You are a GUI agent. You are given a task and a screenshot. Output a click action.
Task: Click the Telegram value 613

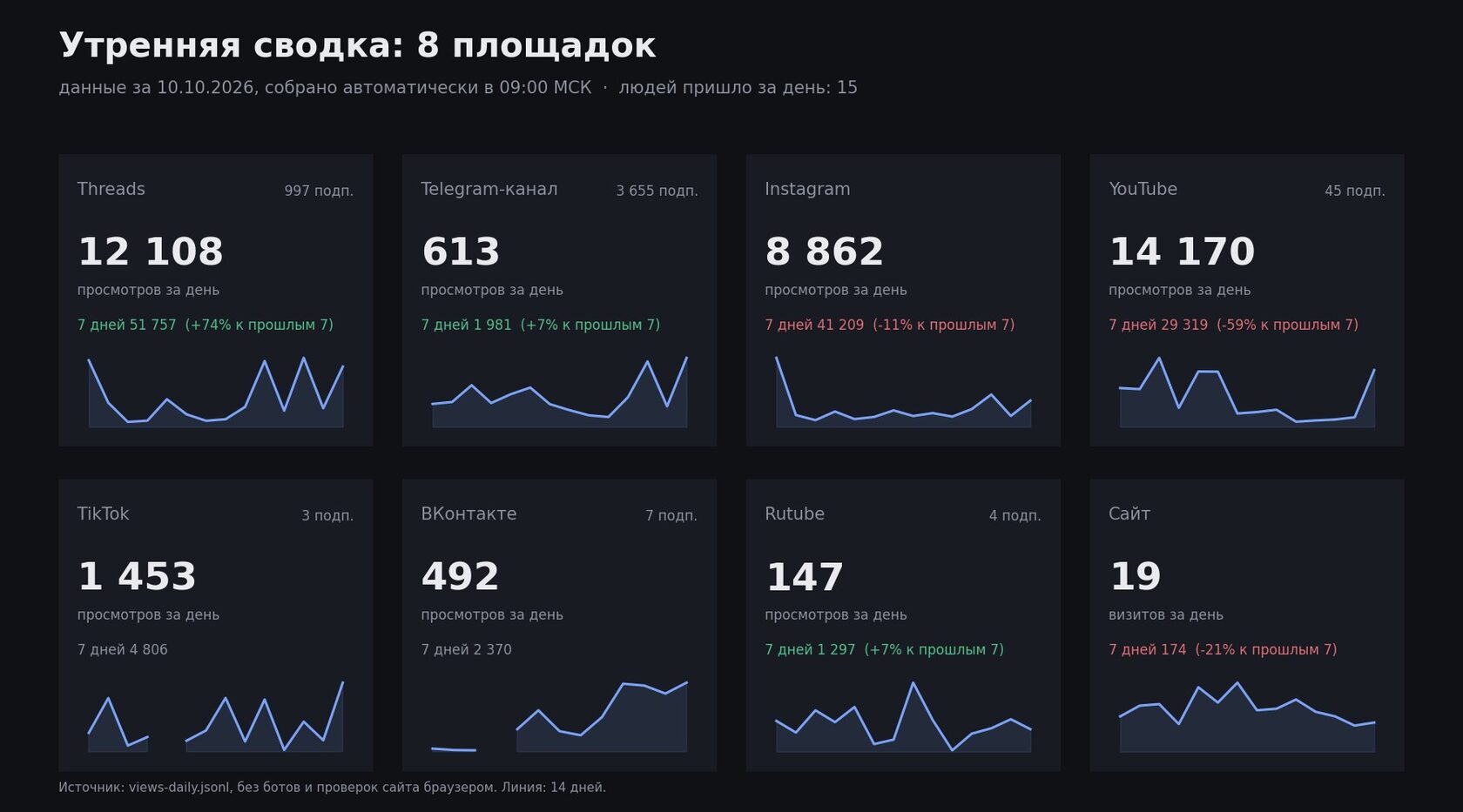pyautogui.click(x=460, y=252)
